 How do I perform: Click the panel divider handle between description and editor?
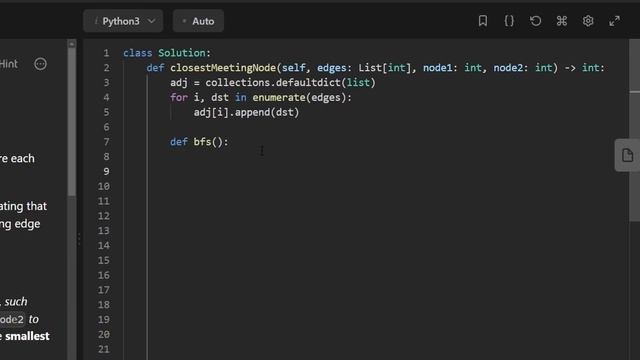[x=79, y=239]
